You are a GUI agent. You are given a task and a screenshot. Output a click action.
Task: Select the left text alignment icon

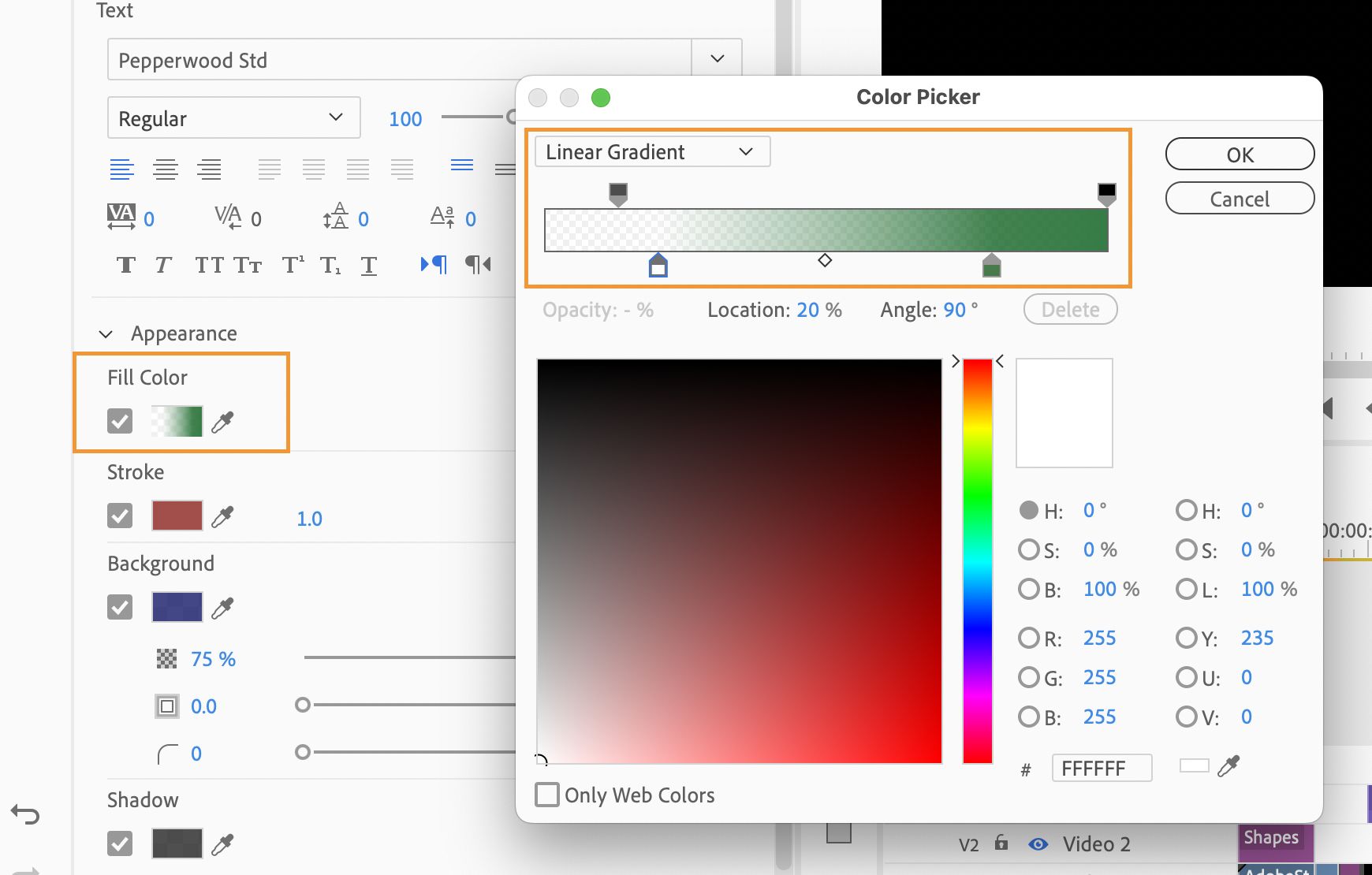coord(122,169)
